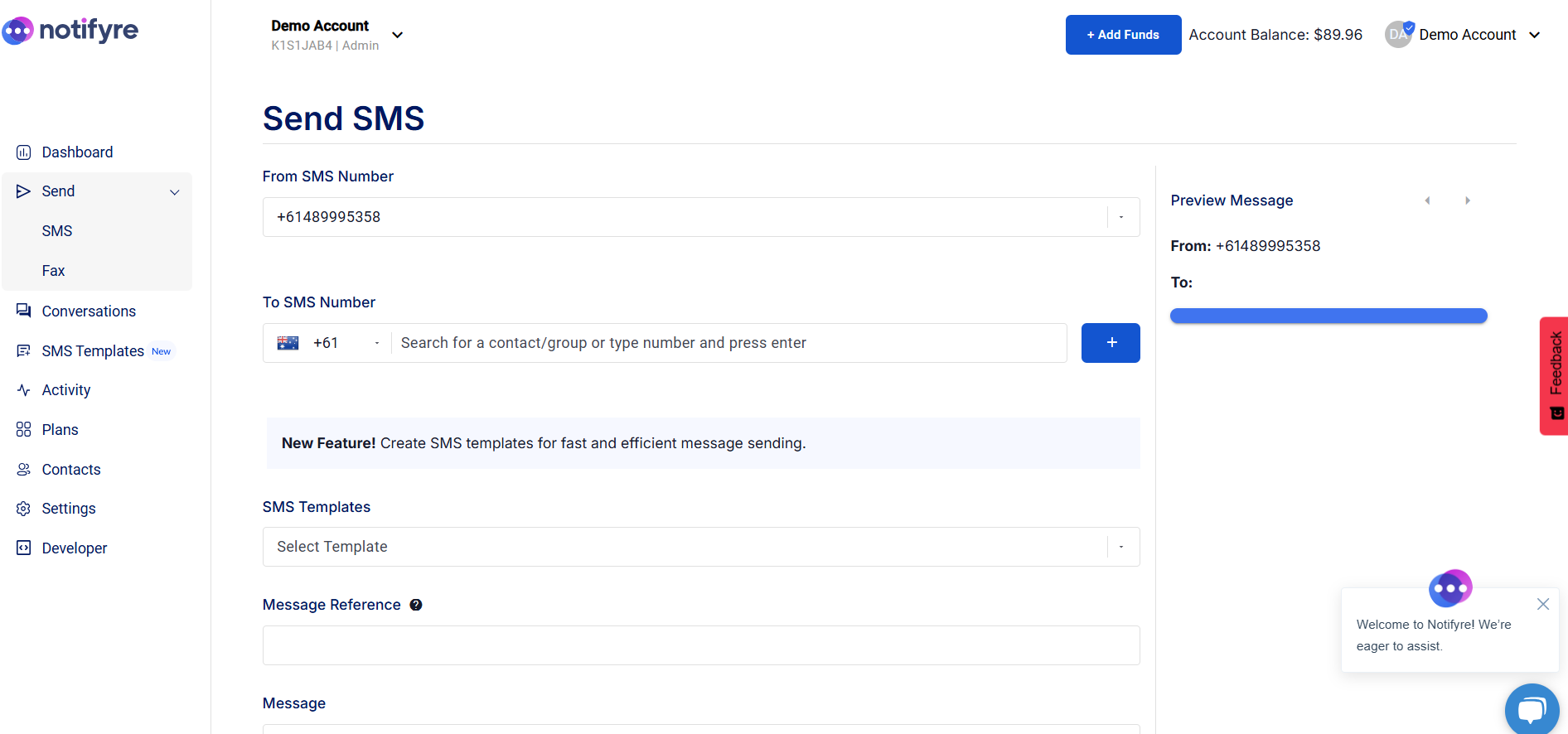The height and width of the screenshot is (734, 1568).
Task: Open Conversations page
Action: click(89, 311)
